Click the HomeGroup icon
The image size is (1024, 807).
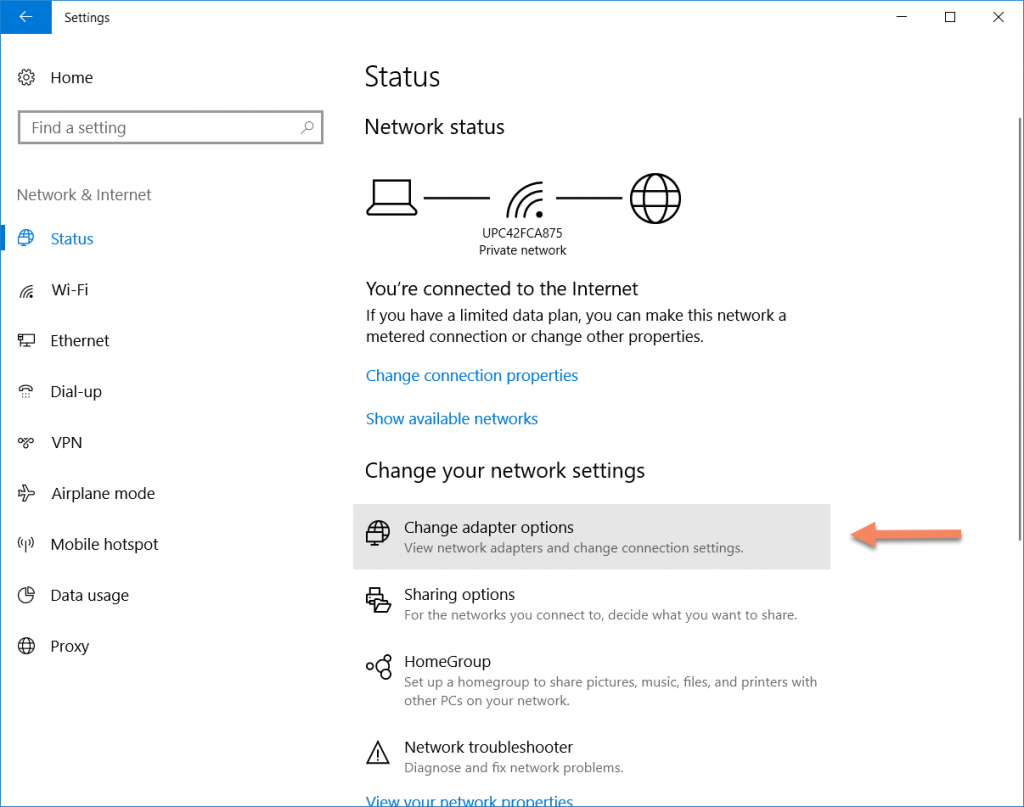pyautogui.click(x=379, y=667)
